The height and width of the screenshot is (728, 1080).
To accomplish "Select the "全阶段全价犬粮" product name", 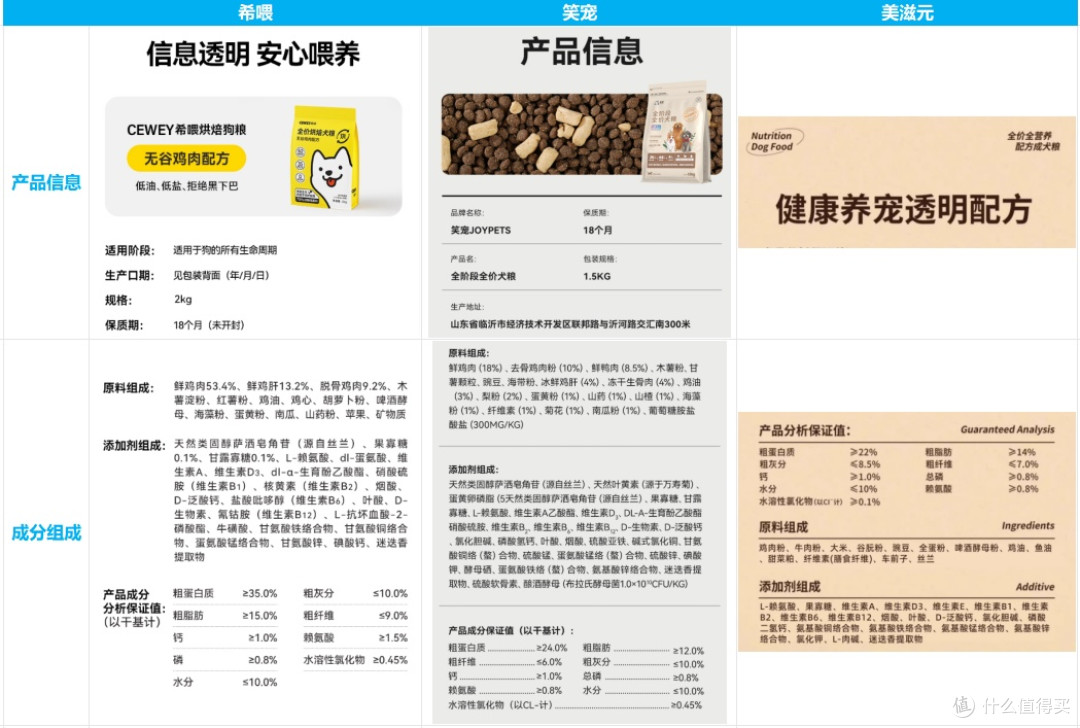I will point(483,276).
